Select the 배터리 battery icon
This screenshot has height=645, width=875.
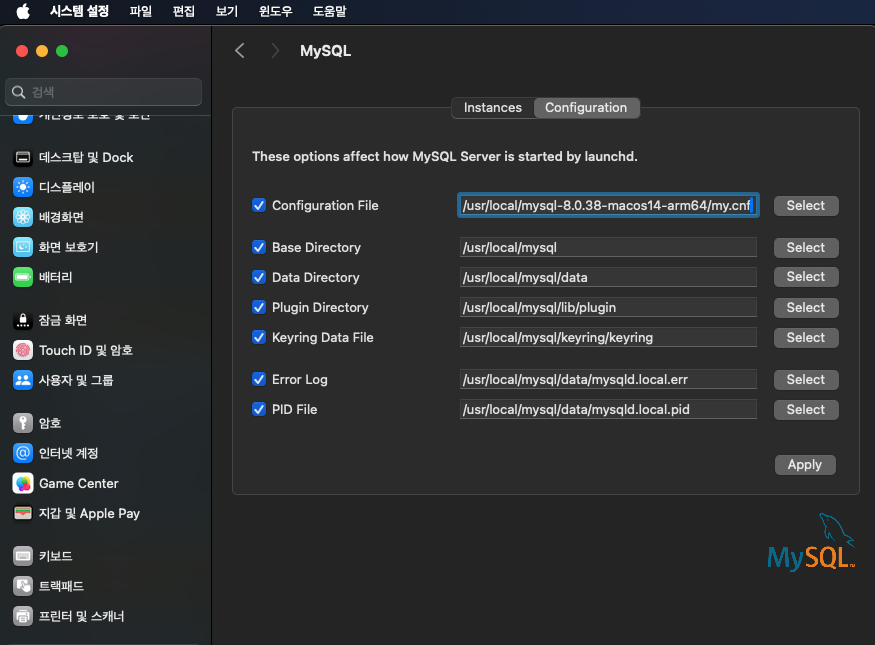pyautogui.click(x=23, y=277)
